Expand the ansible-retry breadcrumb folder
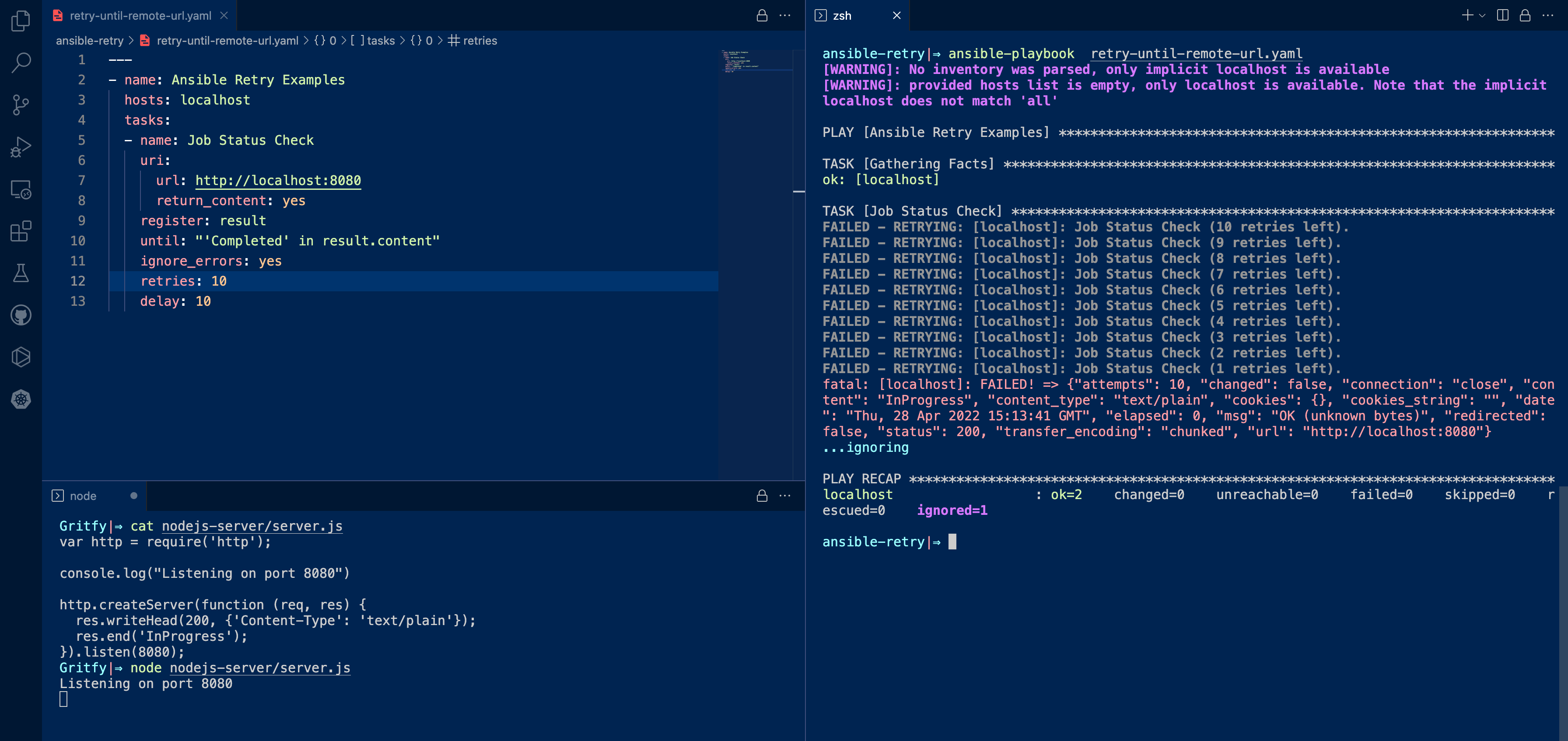This screenshot has width=1568, height=741. [90, 41]
